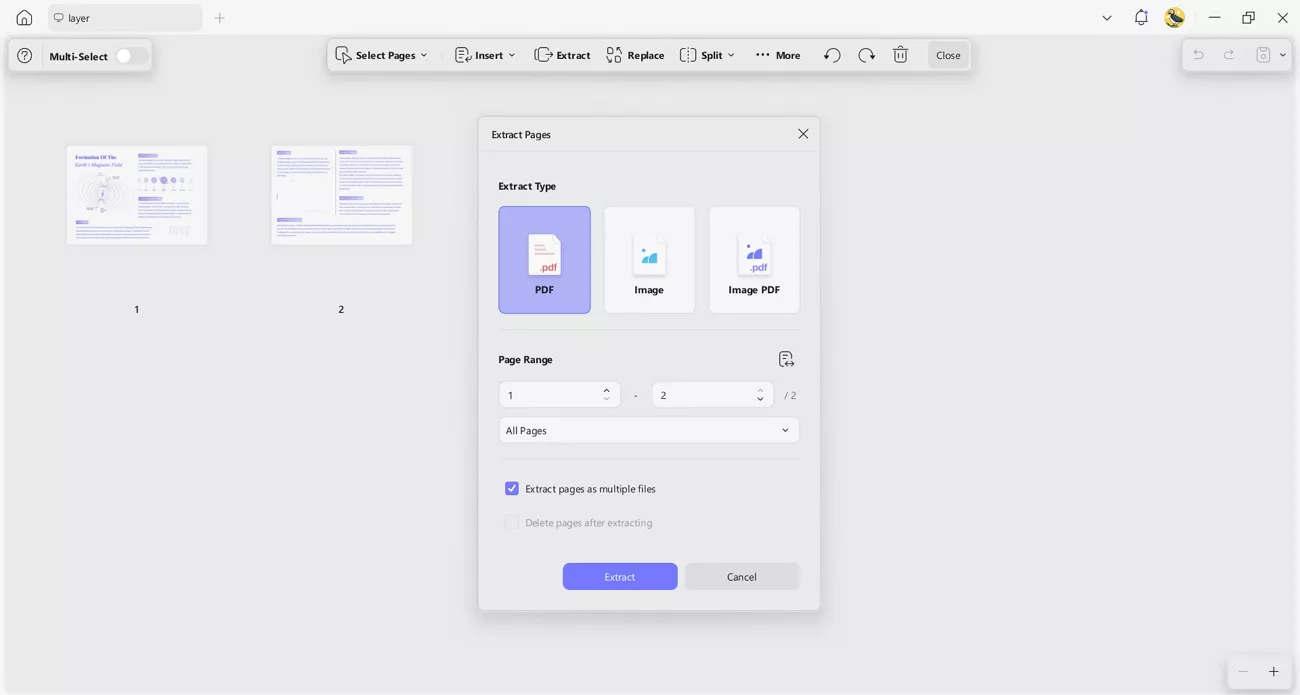Open the Insert dropdown menu
Screen dimensions: 1300x695
point(485,55)
